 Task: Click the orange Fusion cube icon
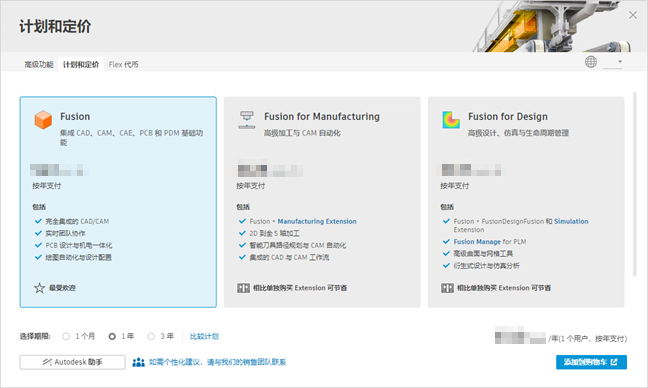click(43, 120)
